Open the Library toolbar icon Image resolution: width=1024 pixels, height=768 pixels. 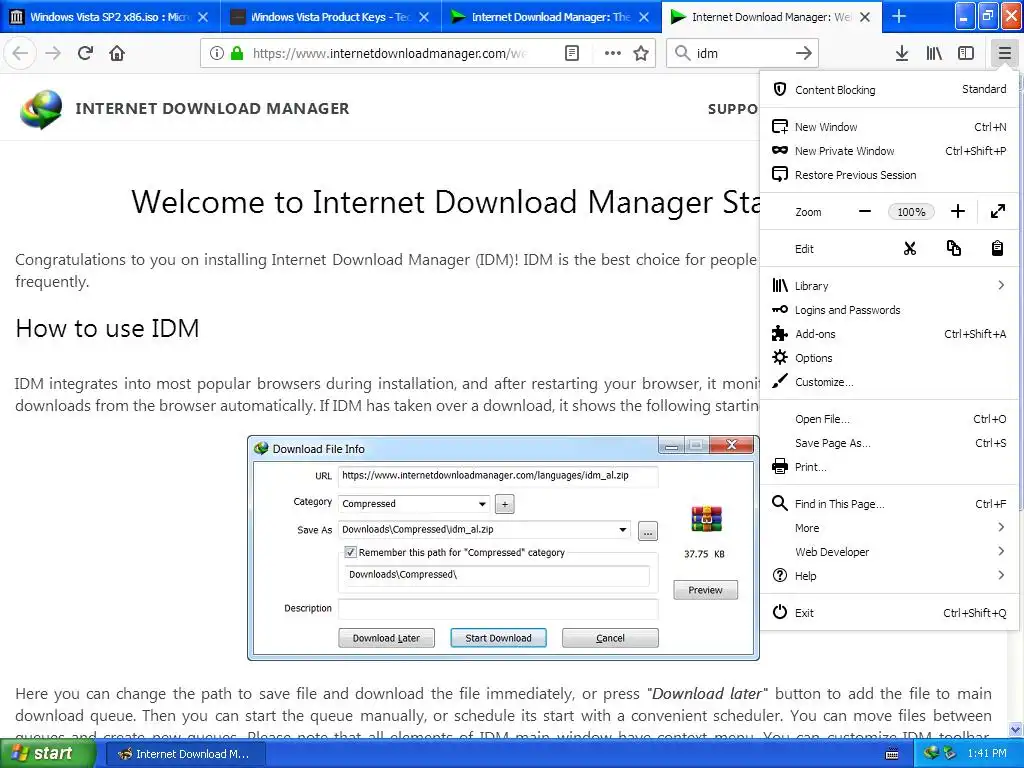coord(934,53)
